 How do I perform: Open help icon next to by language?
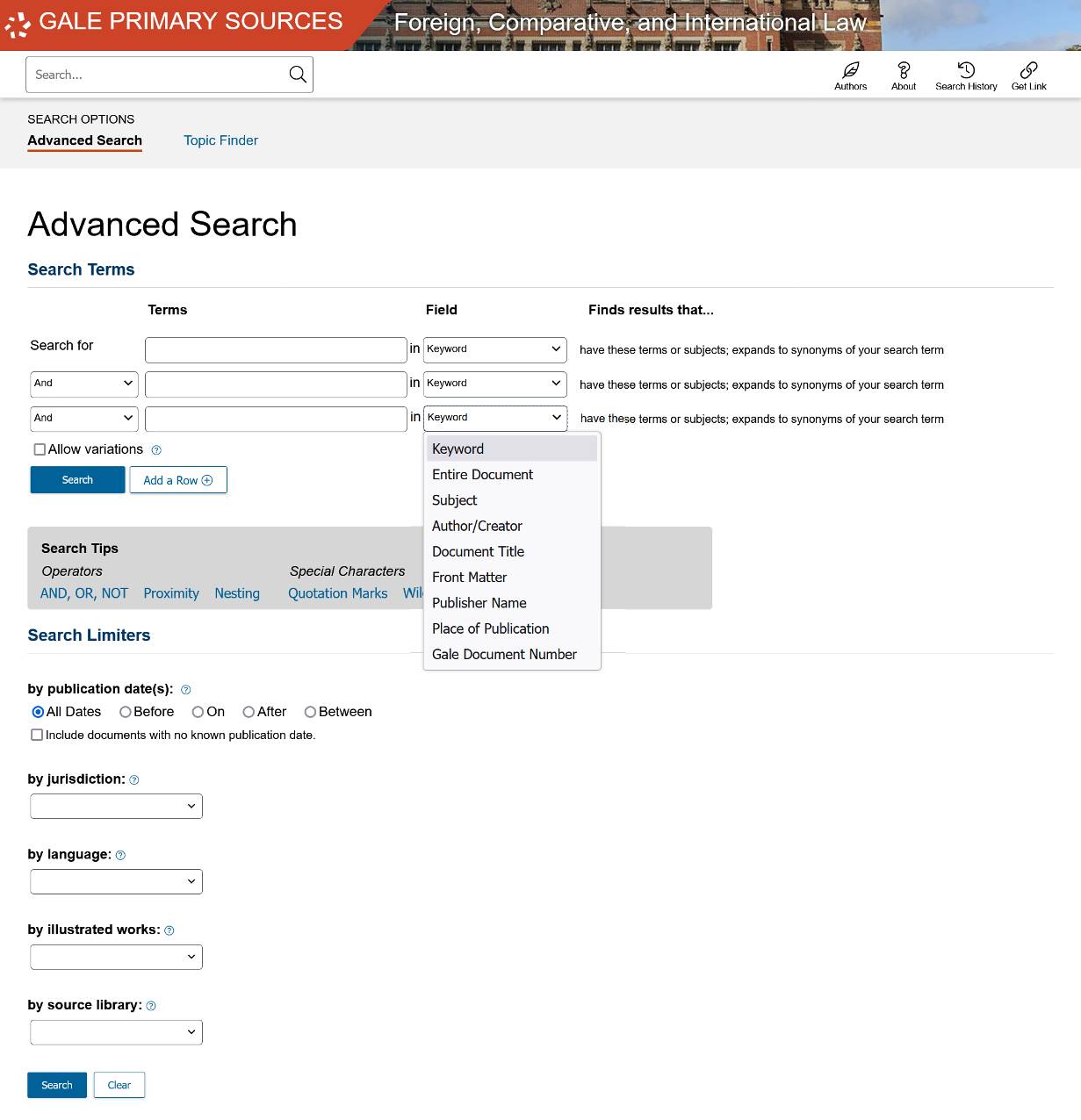pyautogui.click(x=120, y=855)
